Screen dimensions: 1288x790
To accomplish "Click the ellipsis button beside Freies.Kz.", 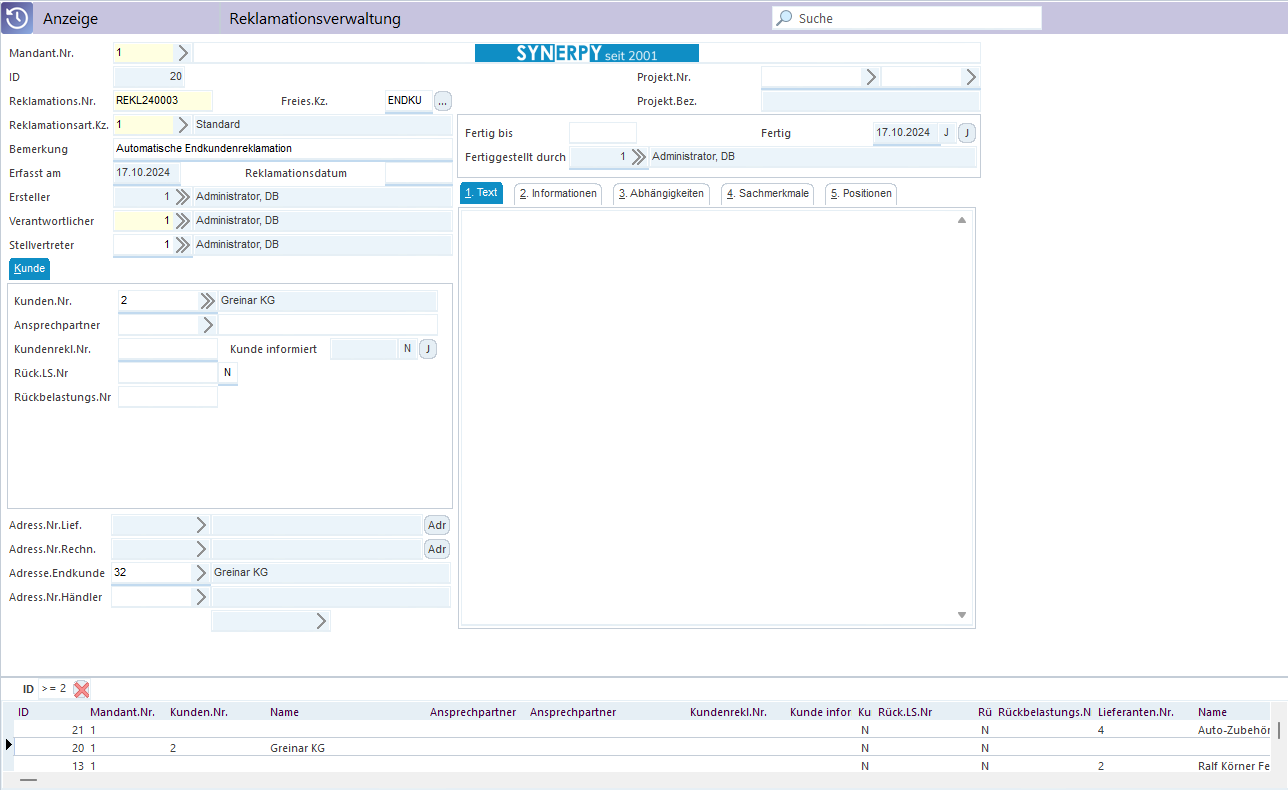I will [443, 101].
